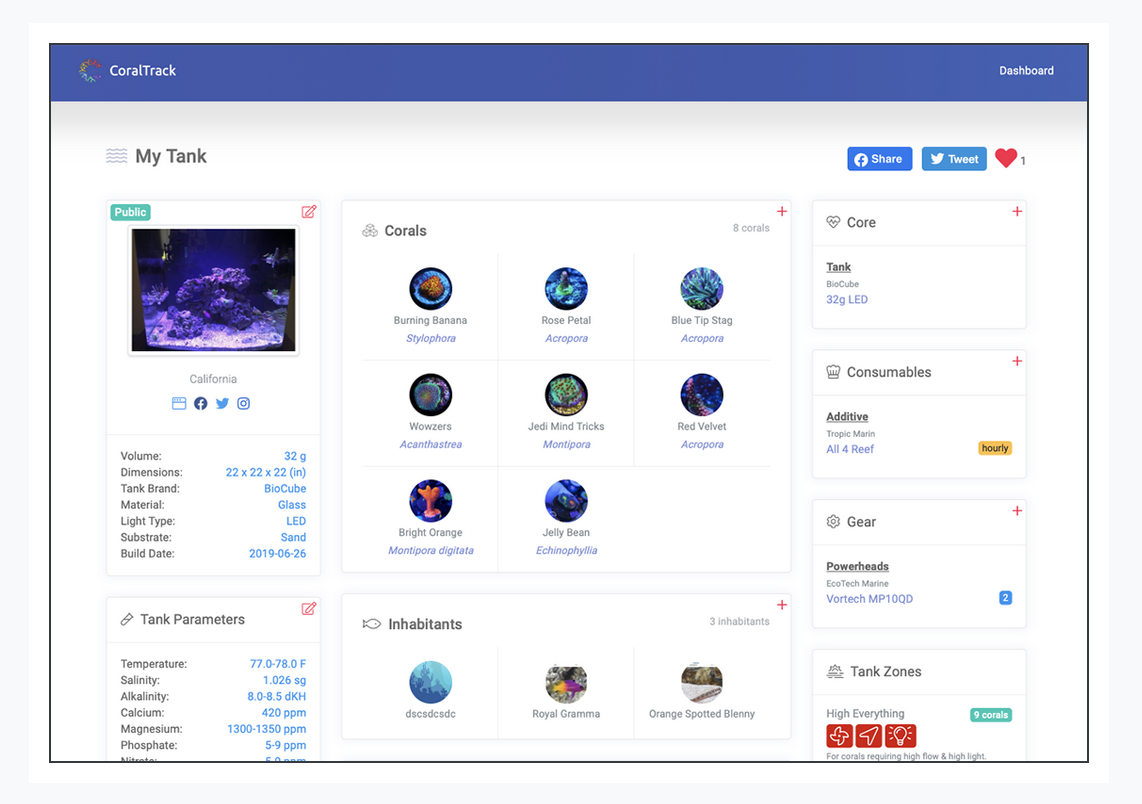
Task: Open Jelly Bean coral image
Action: [566, 501]
